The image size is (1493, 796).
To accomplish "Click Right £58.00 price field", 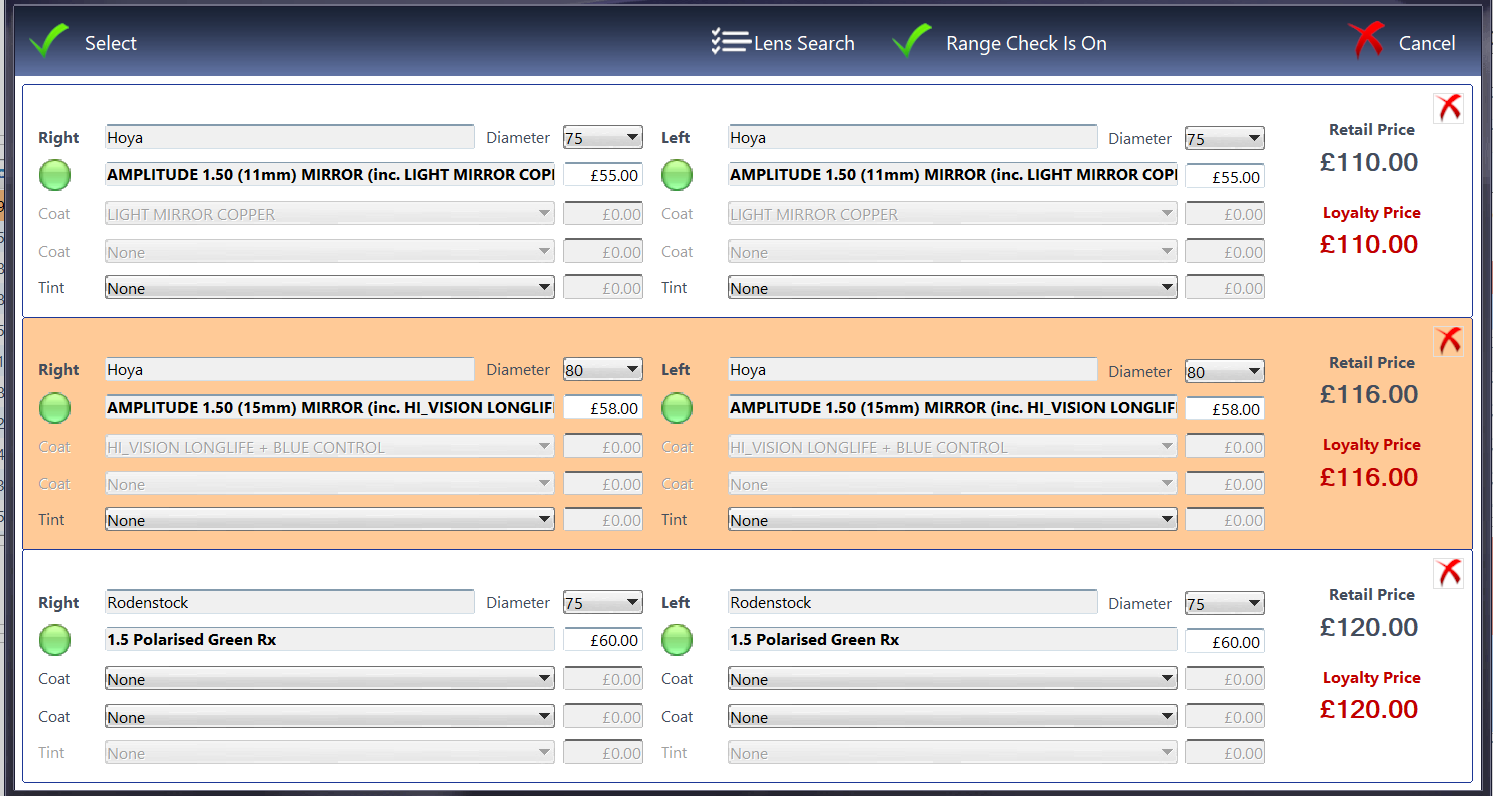I will tap(603, 408).
